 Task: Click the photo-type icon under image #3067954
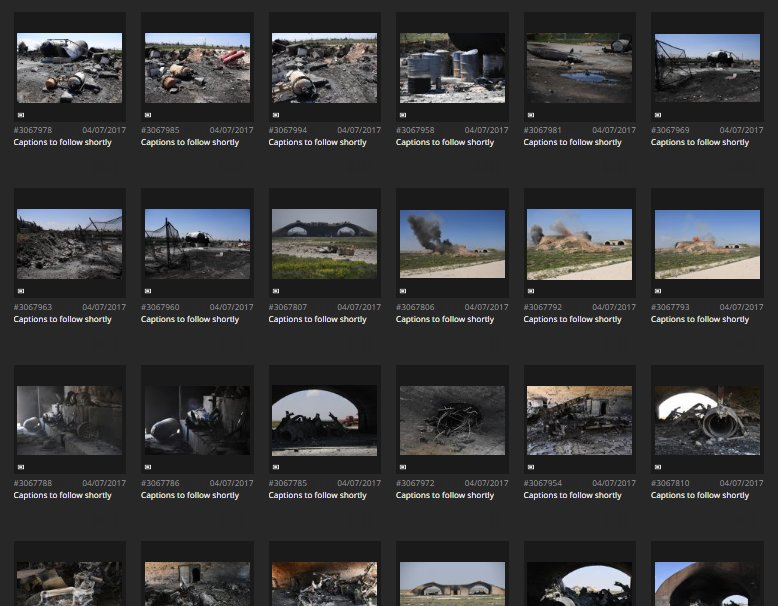click(531, 467)
